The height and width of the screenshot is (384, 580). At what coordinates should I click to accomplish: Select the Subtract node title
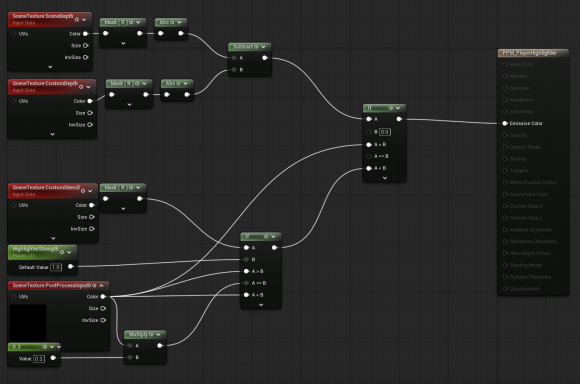pos(243,47)
